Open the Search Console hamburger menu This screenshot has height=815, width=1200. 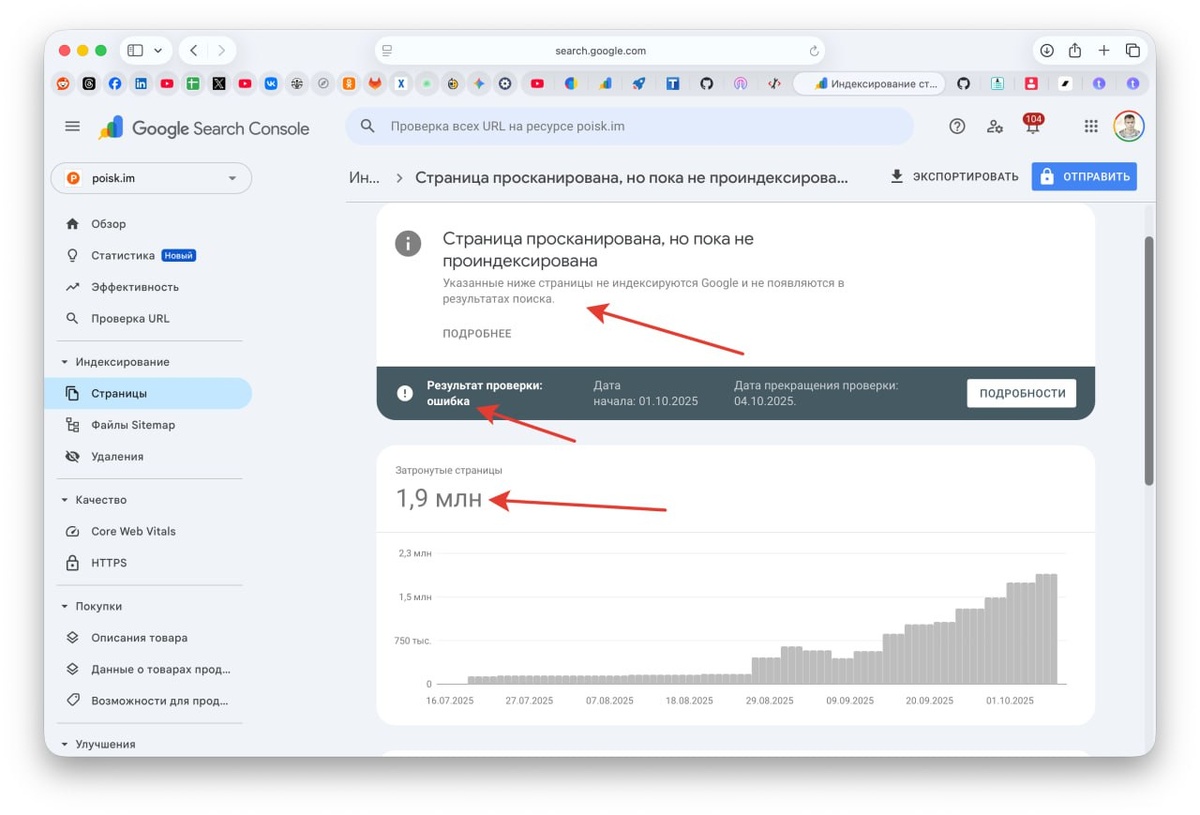[72, 126]
